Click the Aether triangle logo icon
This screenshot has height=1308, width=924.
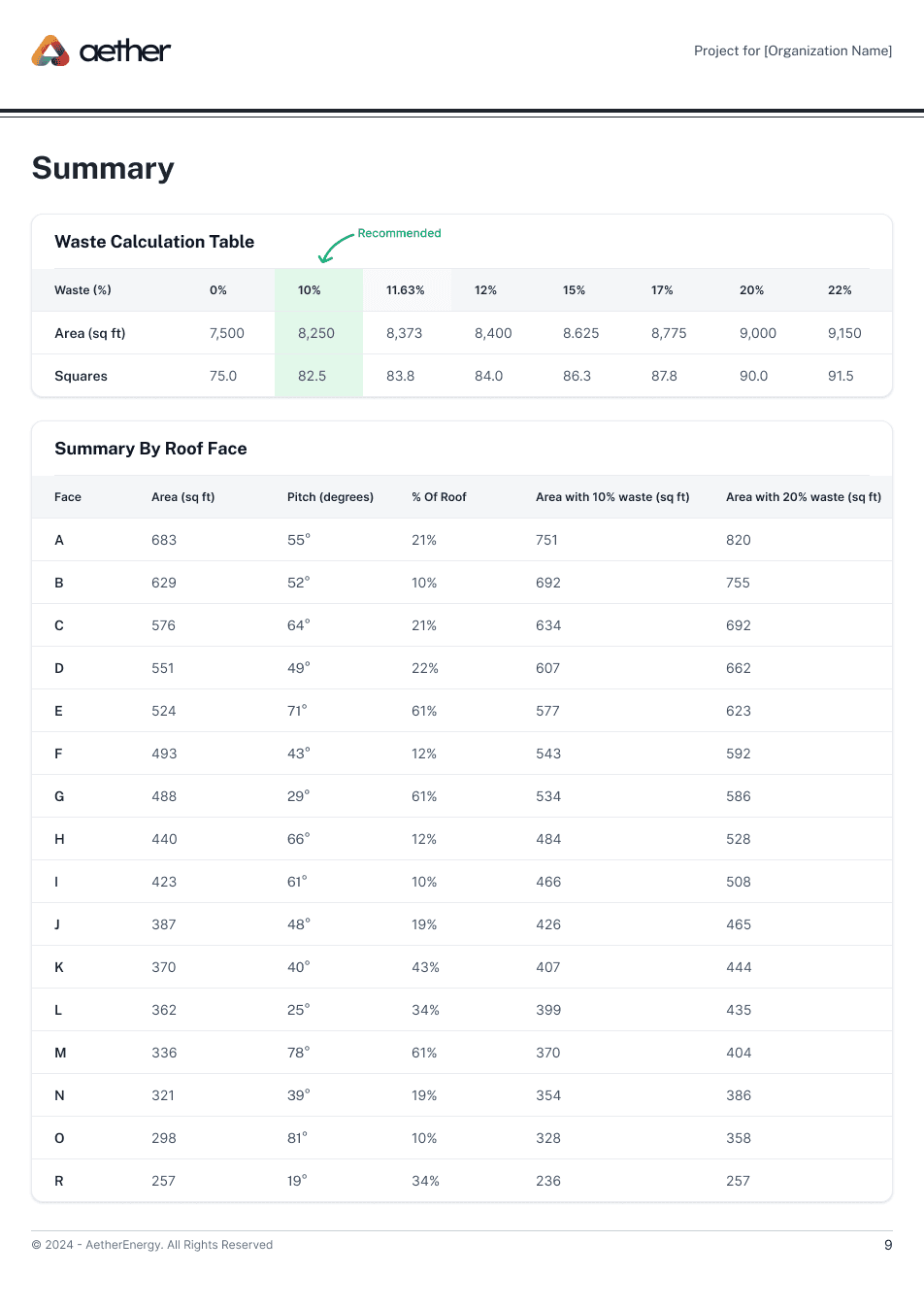click(x=50, y=50)
